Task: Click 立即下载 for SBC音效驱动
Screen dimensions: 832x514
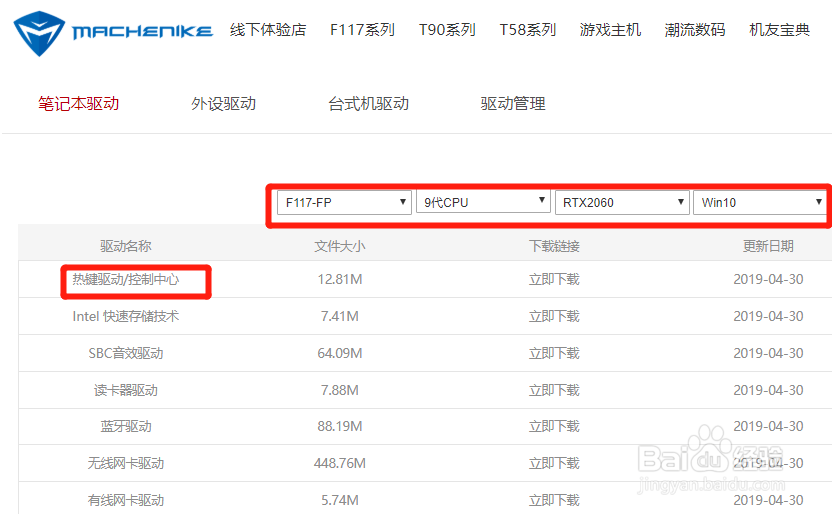Action: [554, 353]
